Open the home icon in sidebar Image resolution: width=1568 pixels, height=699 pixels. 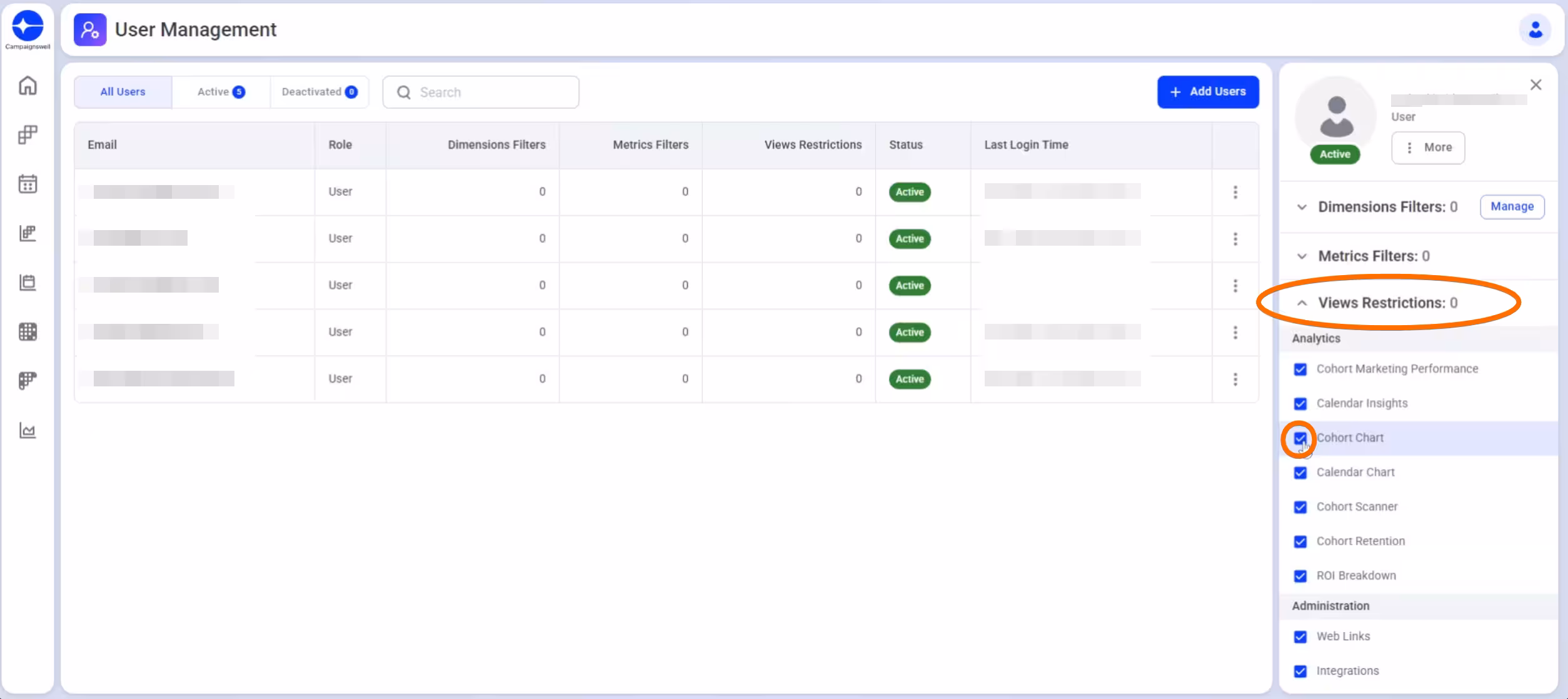(x=28, y=86)
